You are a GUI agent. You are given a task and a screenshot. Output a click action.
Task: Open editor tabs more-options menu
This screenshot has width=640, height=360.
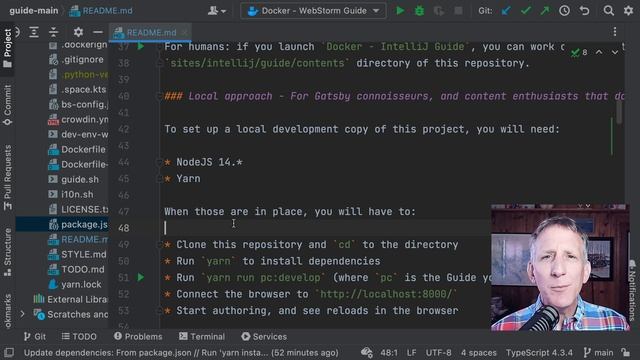pos(615,32)
